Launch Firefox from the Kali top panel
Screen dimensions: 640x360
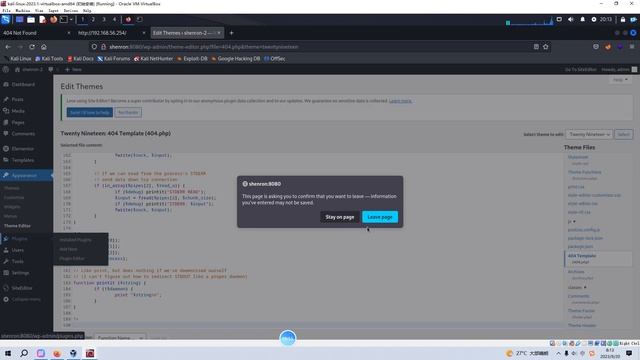click(53, 19)
